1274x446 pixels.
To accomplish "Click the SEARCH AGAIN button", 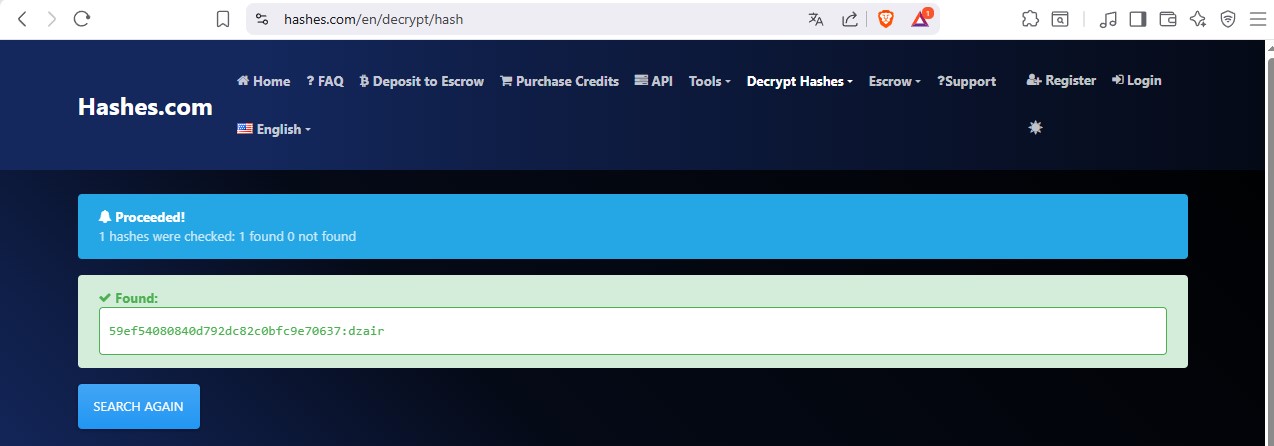I will 139,406.
